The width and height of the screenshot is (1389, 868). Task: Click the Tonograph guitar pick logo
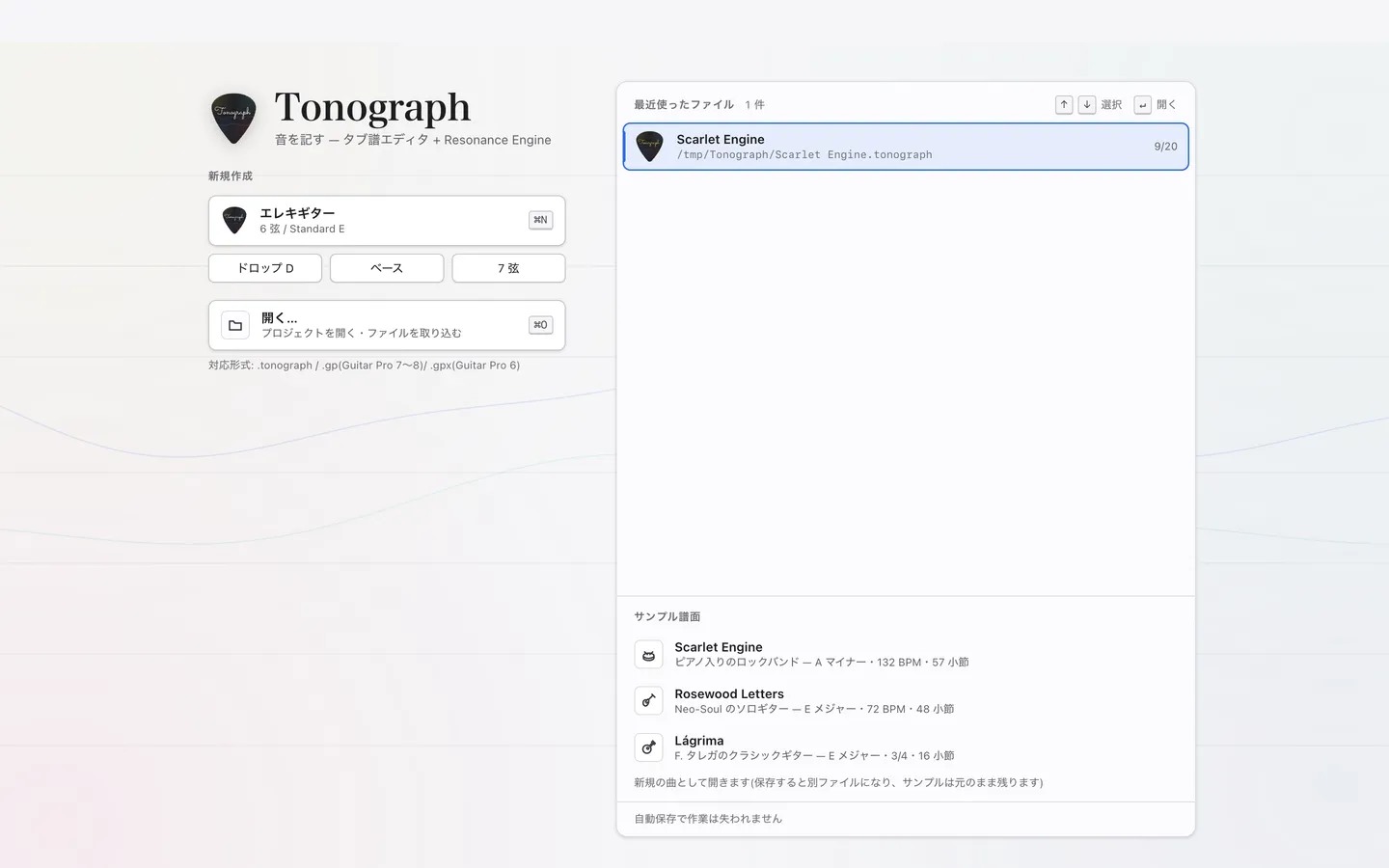click(x=233, y=118)
